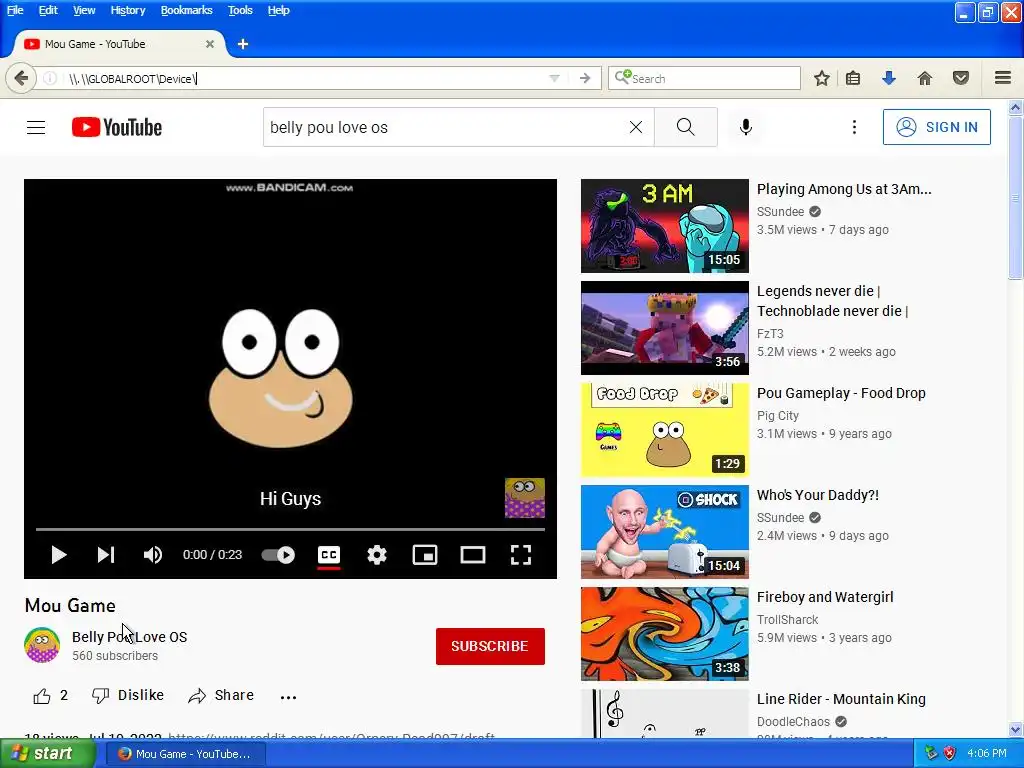Open player settings gear

point(377,554)
